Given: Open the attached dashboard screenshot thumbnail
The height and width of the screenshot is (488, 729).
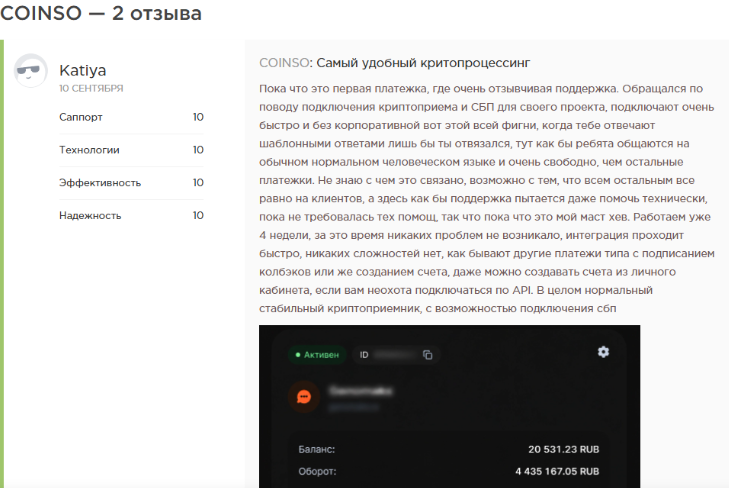Looking at the screenshot, I should (x=450, y=407).
